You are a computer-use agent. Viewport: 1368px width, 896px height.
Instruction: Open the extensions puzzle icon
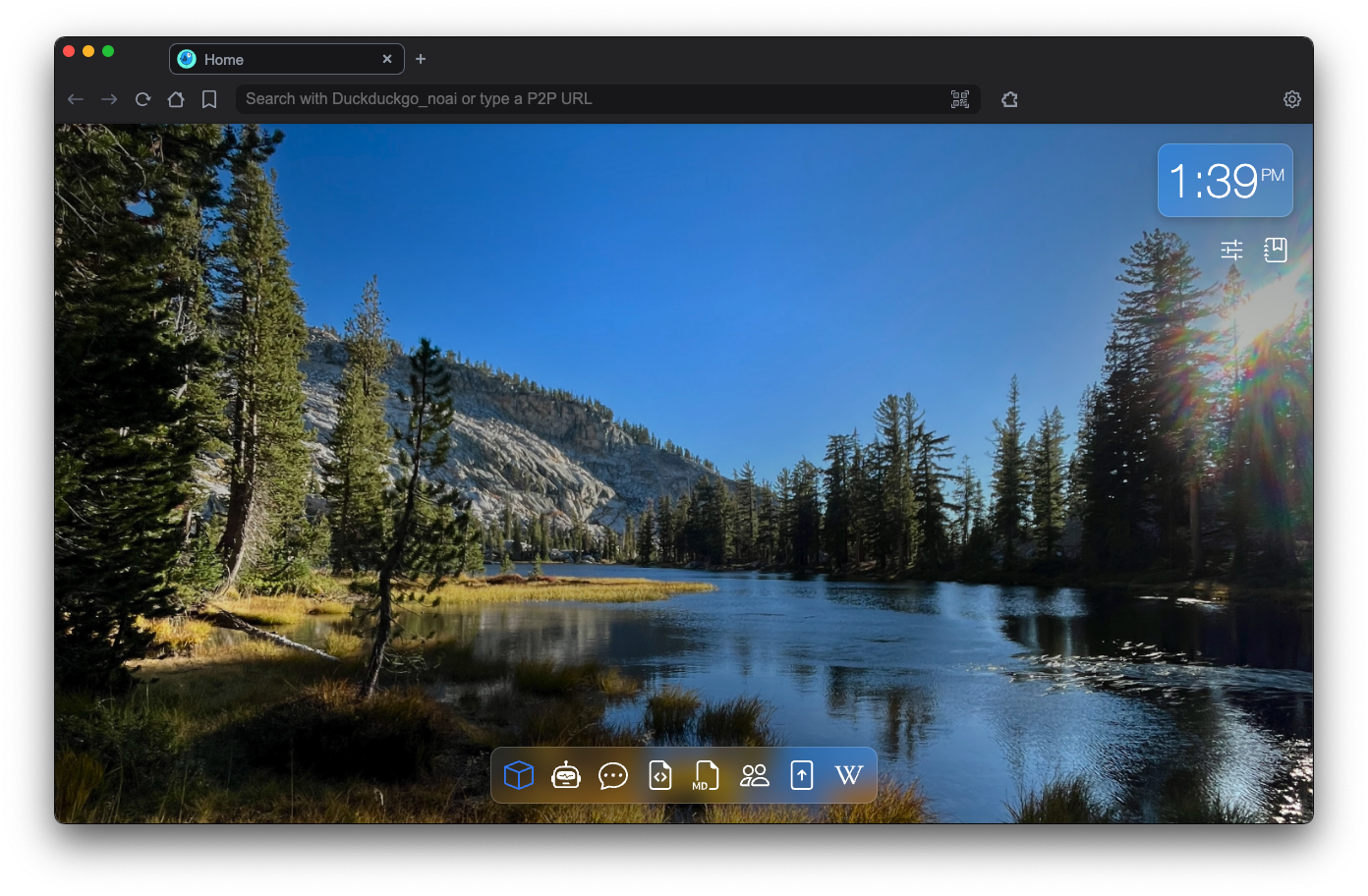coord(1009,99)
